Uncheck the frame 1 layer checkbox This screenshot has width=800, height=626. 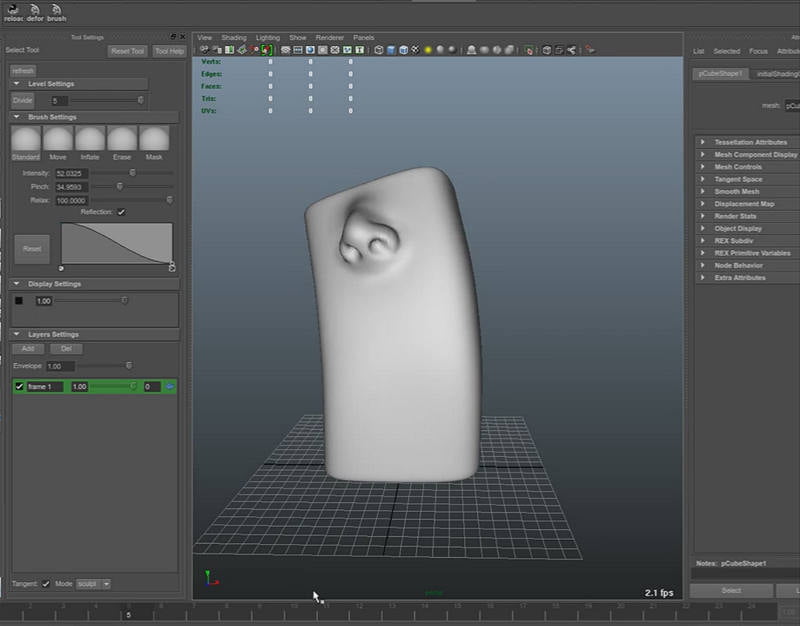click(x=19, y=386)
